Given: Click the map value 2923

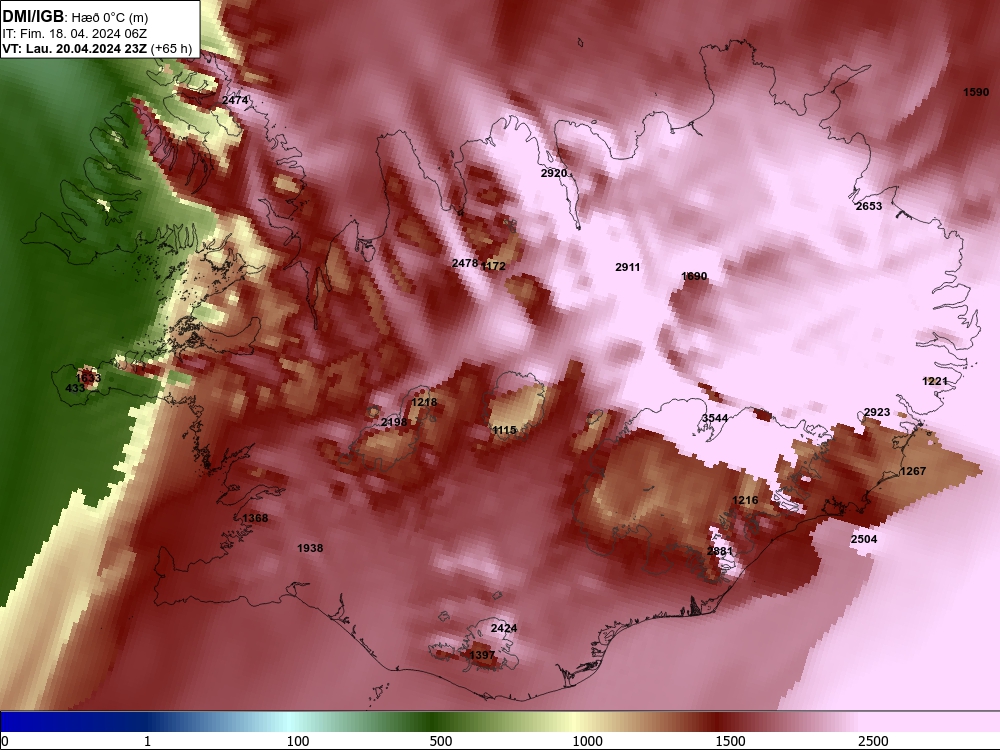Looking at the screenshot, I should point(877,412).
